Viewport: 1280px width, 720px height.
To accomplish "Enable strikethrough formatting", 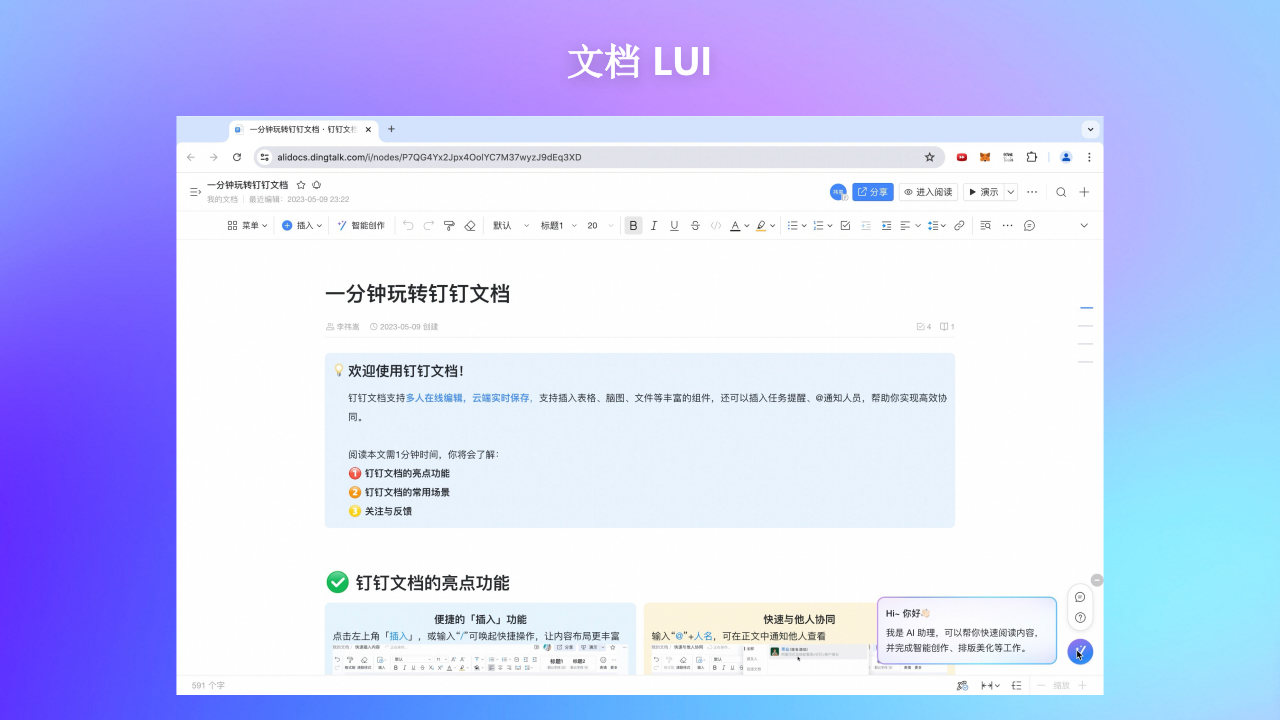I will pos(695,225).
